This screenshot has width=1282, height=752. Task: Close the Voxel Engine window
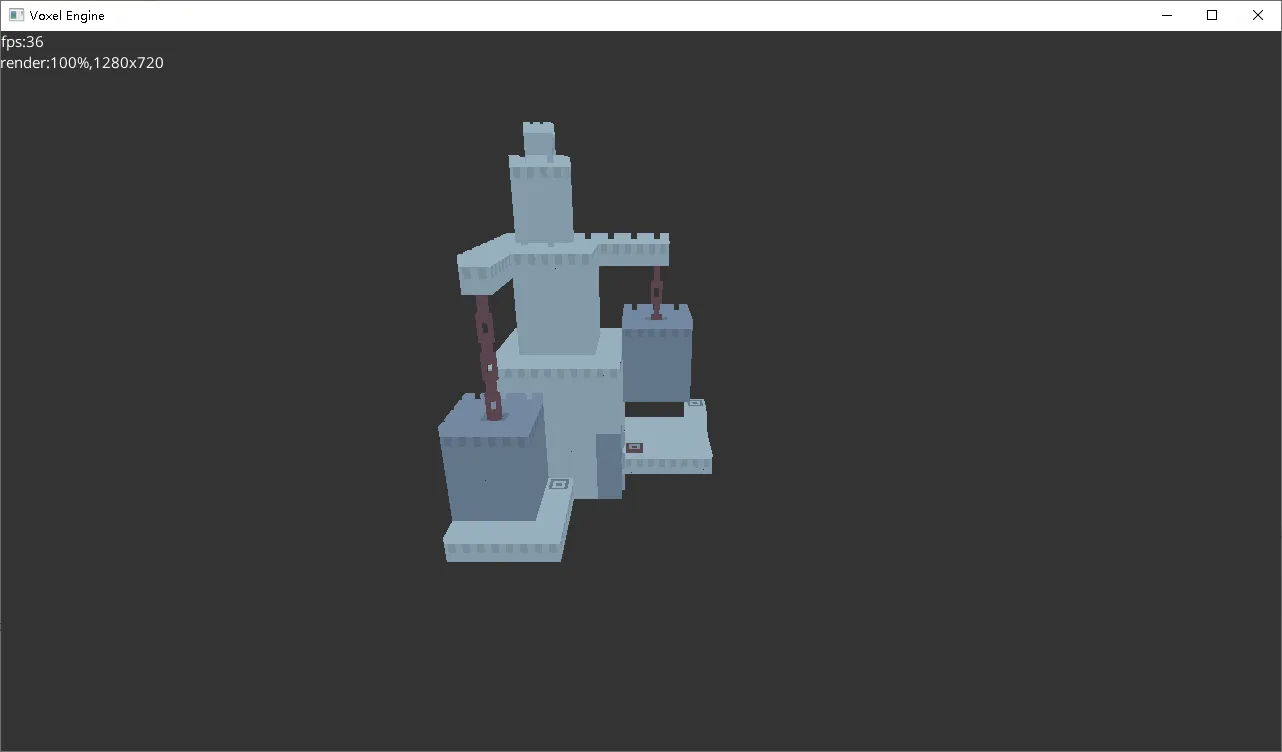[x=1258, y=15]
